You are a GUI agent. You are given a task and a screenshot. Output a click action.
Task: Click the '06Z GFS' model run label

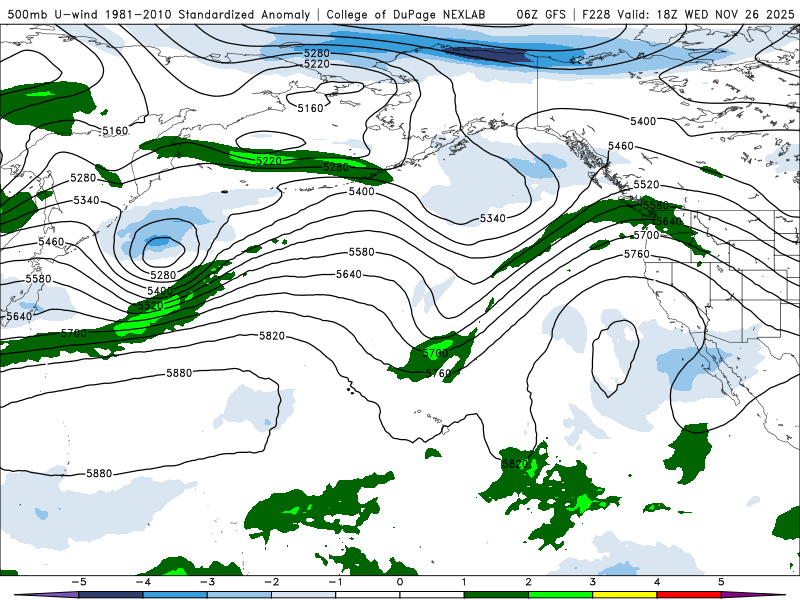pyautogui.click(x=541, y=14)
